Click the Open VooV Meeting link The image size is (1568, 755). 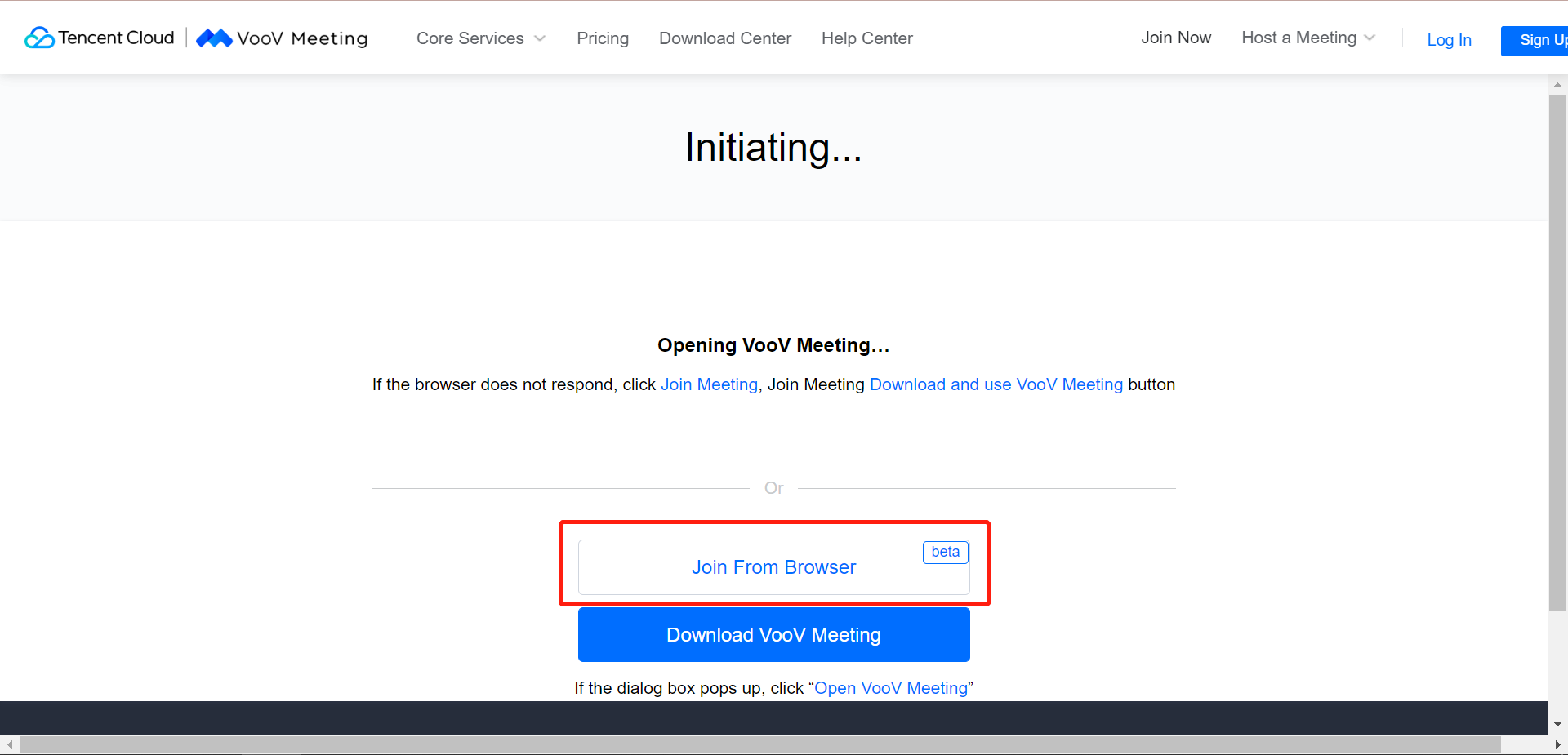(x=891, y=688)
